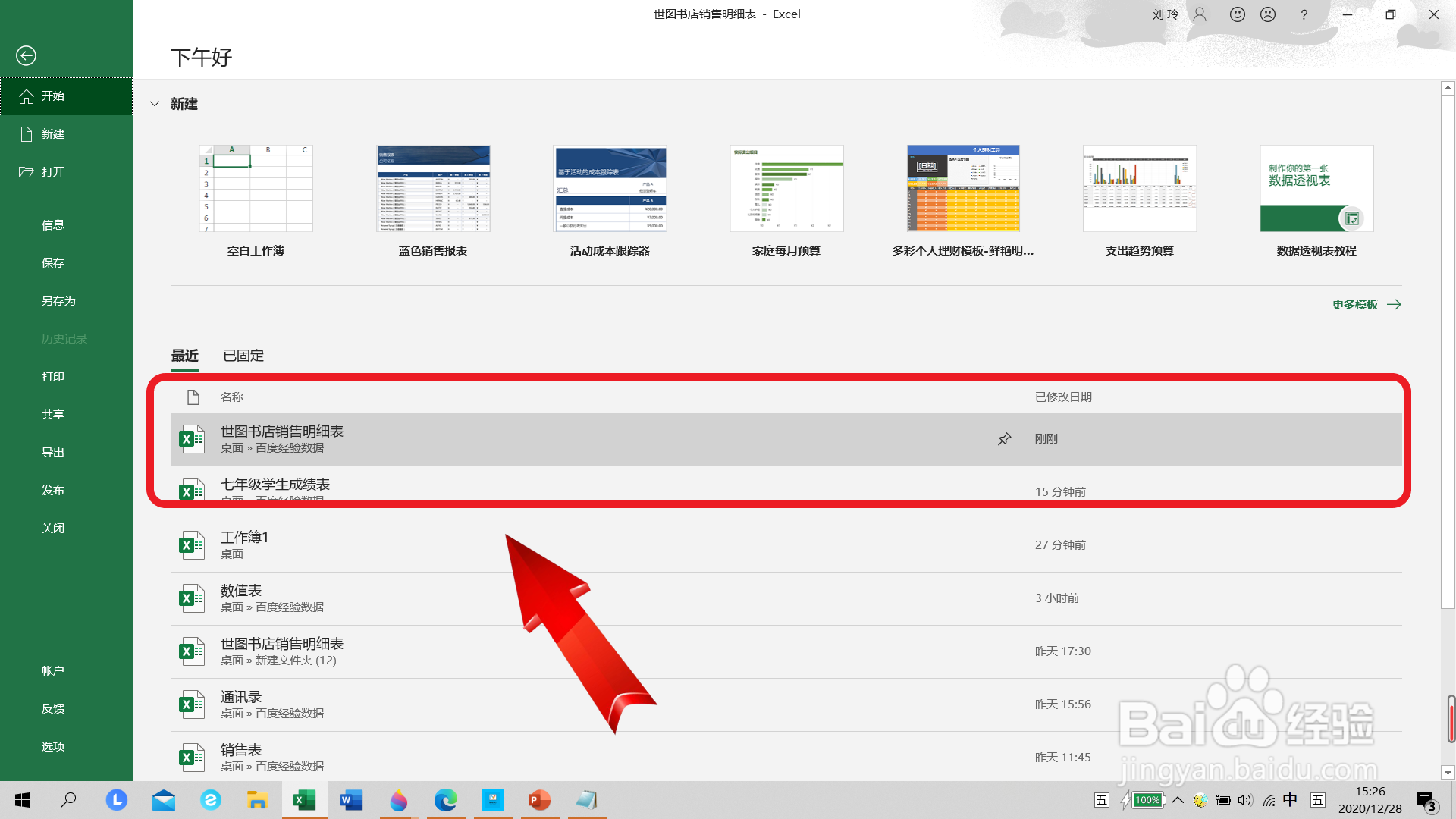This screenshot has height=819, width=1456.
Task: Open 世图书店销售明细表 in 新建文件夹 (12)
Action: point(786,651)
